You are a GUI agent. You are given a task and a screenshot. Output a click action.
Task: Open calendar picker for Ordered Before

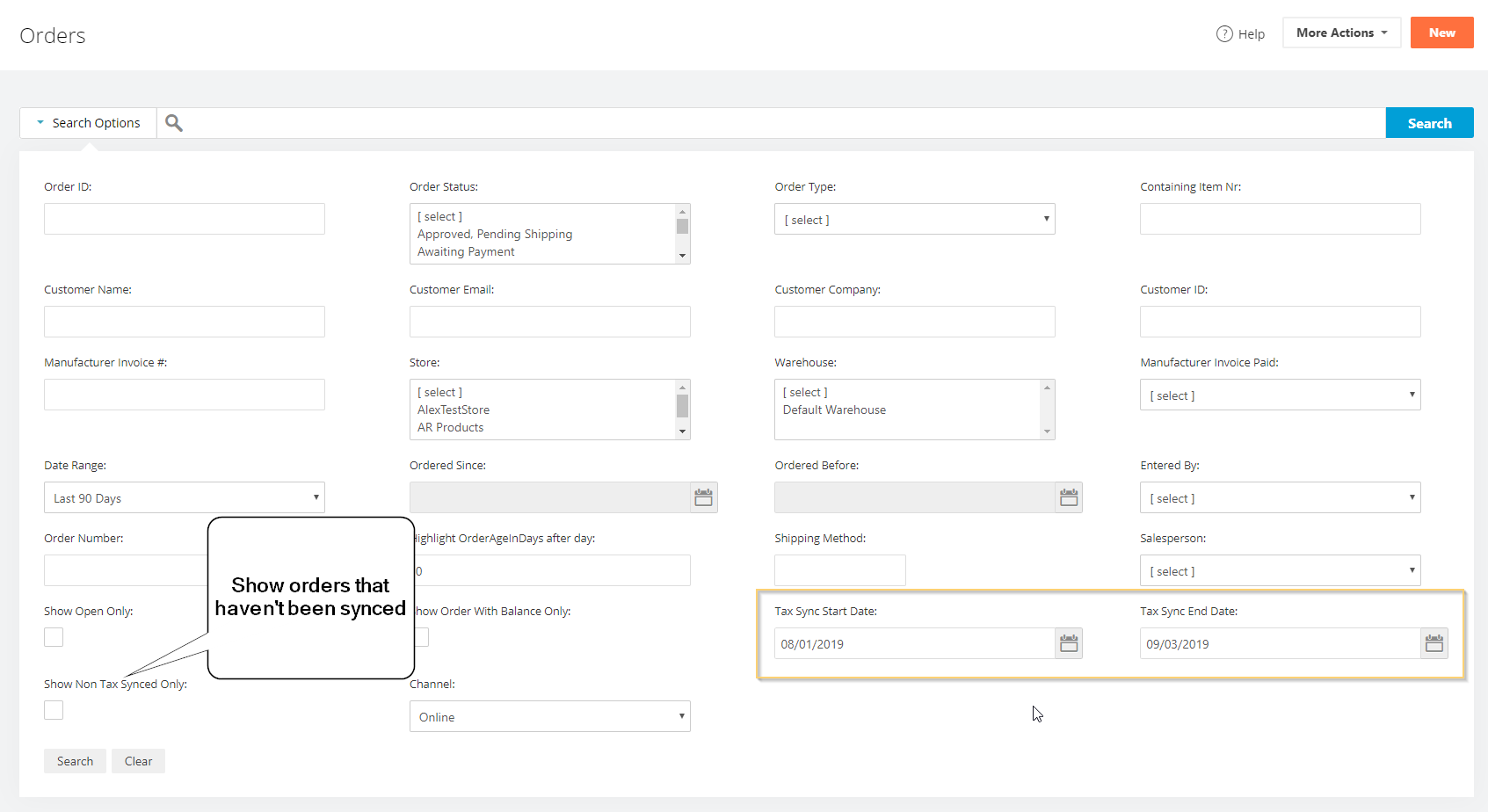pos(1069,497)
